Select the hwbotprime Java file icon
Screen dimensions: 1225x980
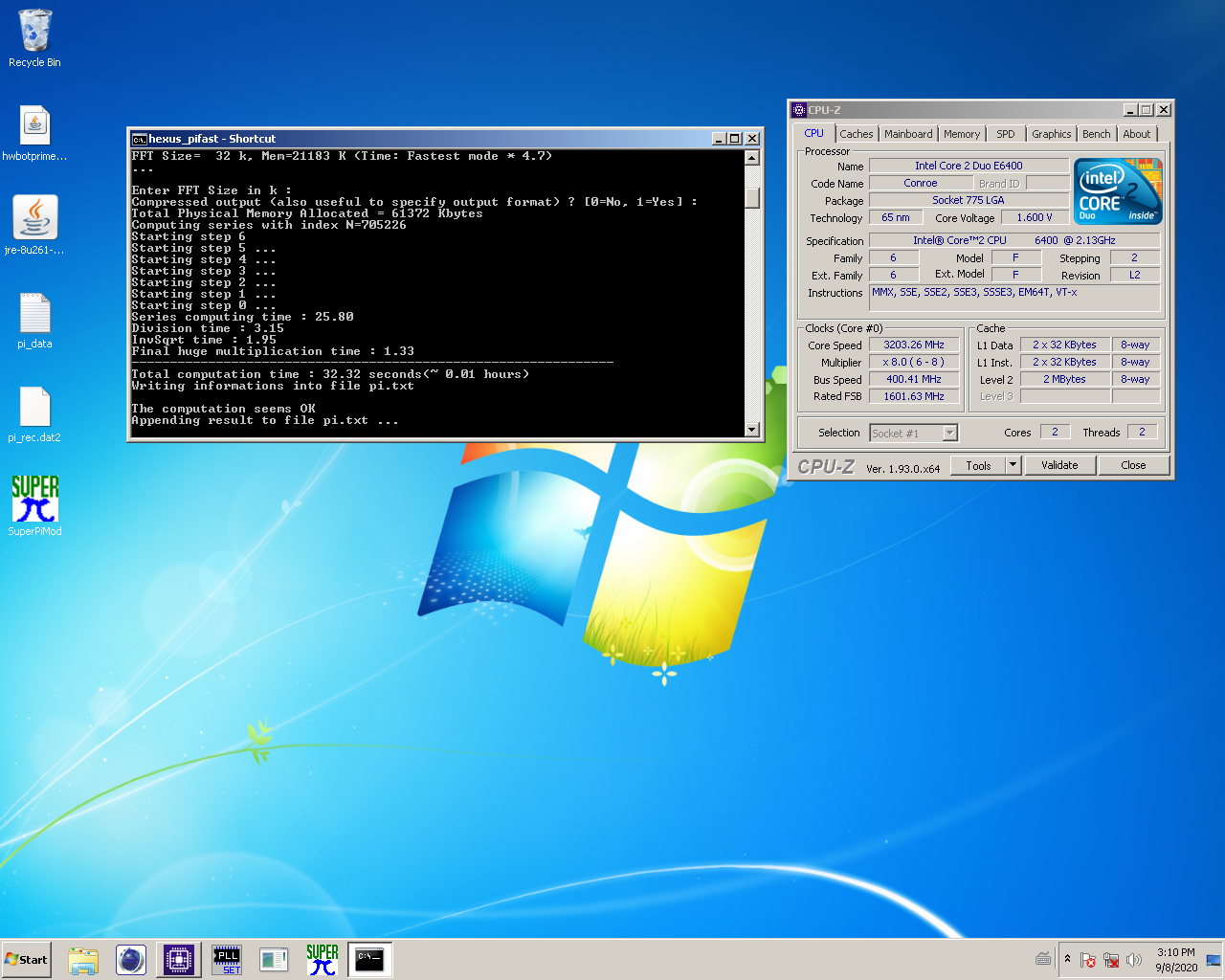coord(34,133)
